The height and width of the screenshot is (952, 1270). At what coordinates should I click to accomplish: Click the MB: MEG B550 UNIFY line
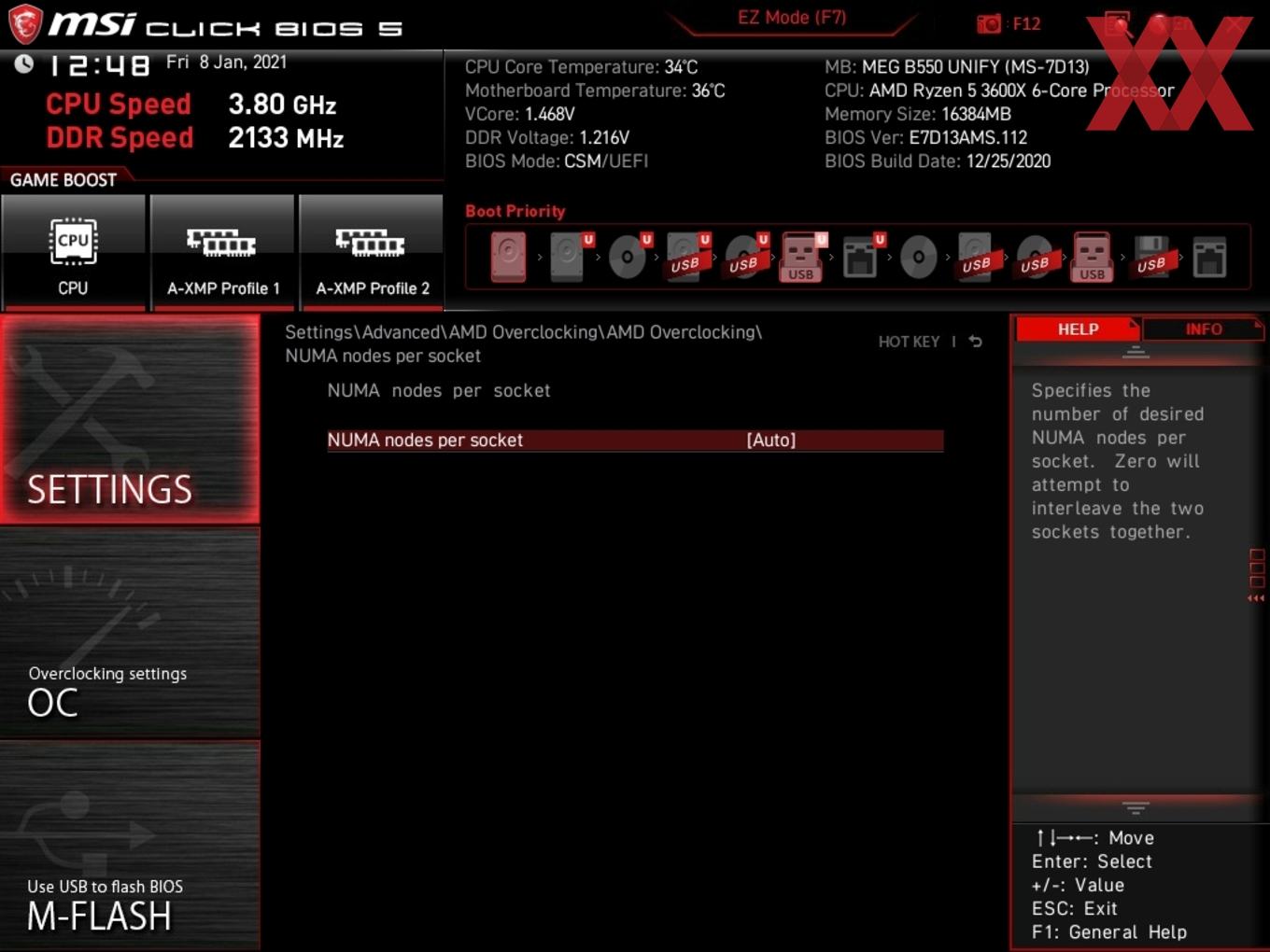pos(956,67)
